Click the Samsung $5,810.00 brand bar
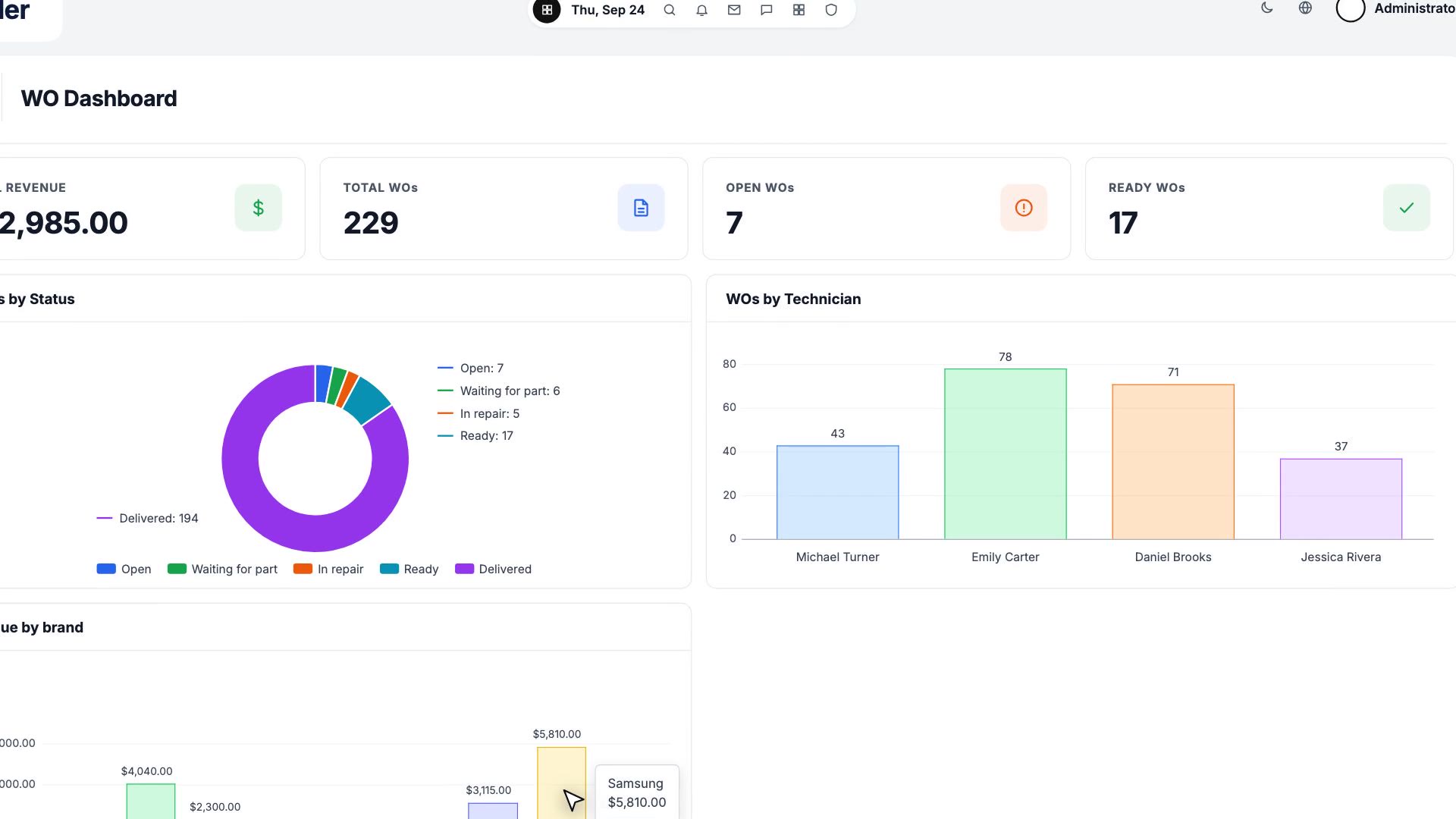This screenshot has width=1456, height=819. pyautogui.click(x=561, y=783)
